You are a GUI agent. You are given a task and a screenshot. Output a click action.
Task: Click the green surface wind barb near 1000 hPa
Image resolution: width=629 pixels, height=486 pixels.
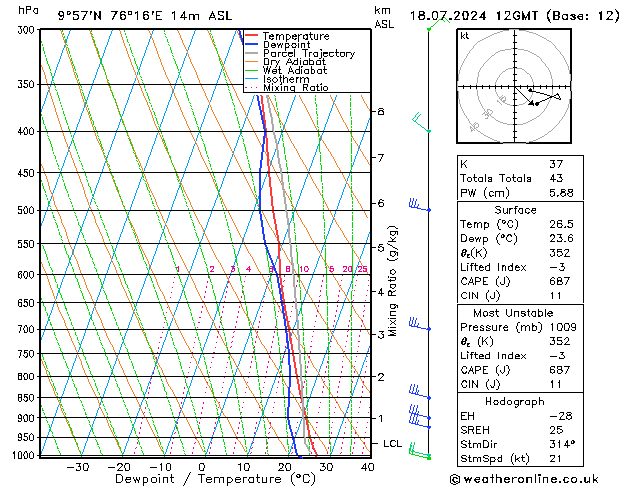[420, 451]
